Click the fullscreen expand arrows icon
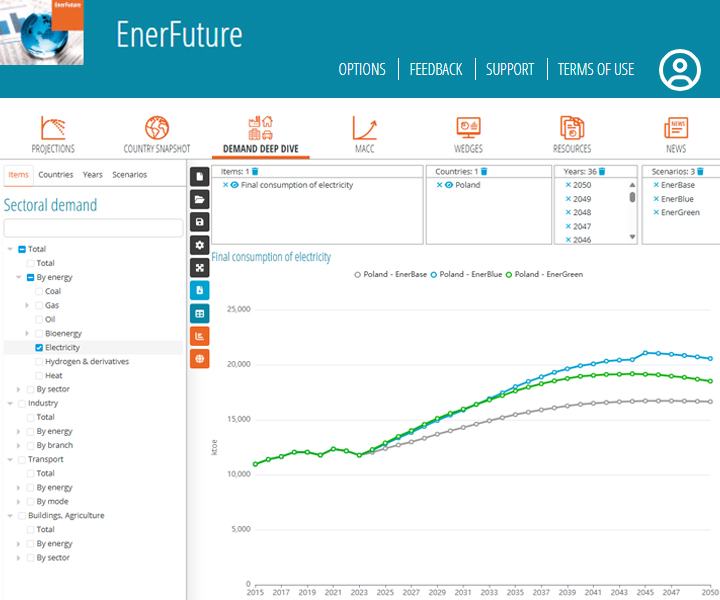Image resolution: width=720 pixels, height=600 pixels. [x=200, y=268]
